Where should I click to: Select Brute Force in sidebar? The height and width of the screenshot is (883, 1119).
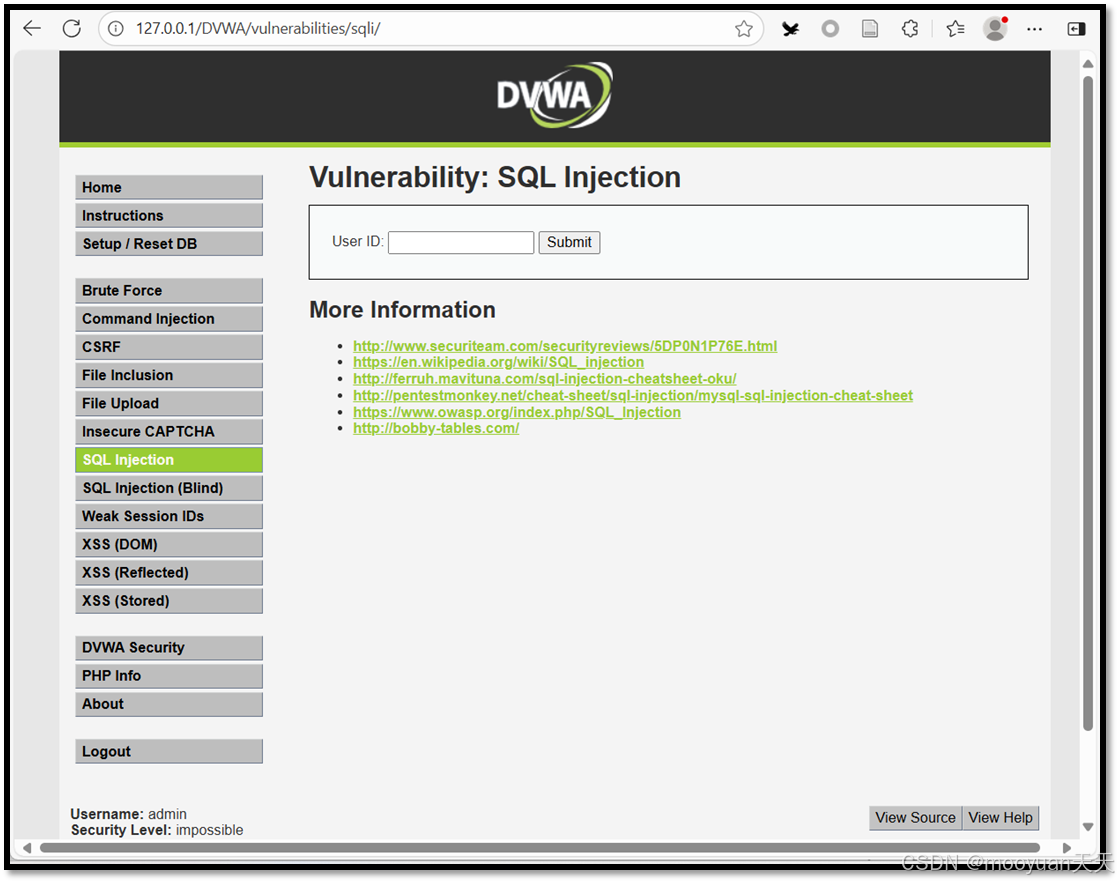click(x=169, y=291)
